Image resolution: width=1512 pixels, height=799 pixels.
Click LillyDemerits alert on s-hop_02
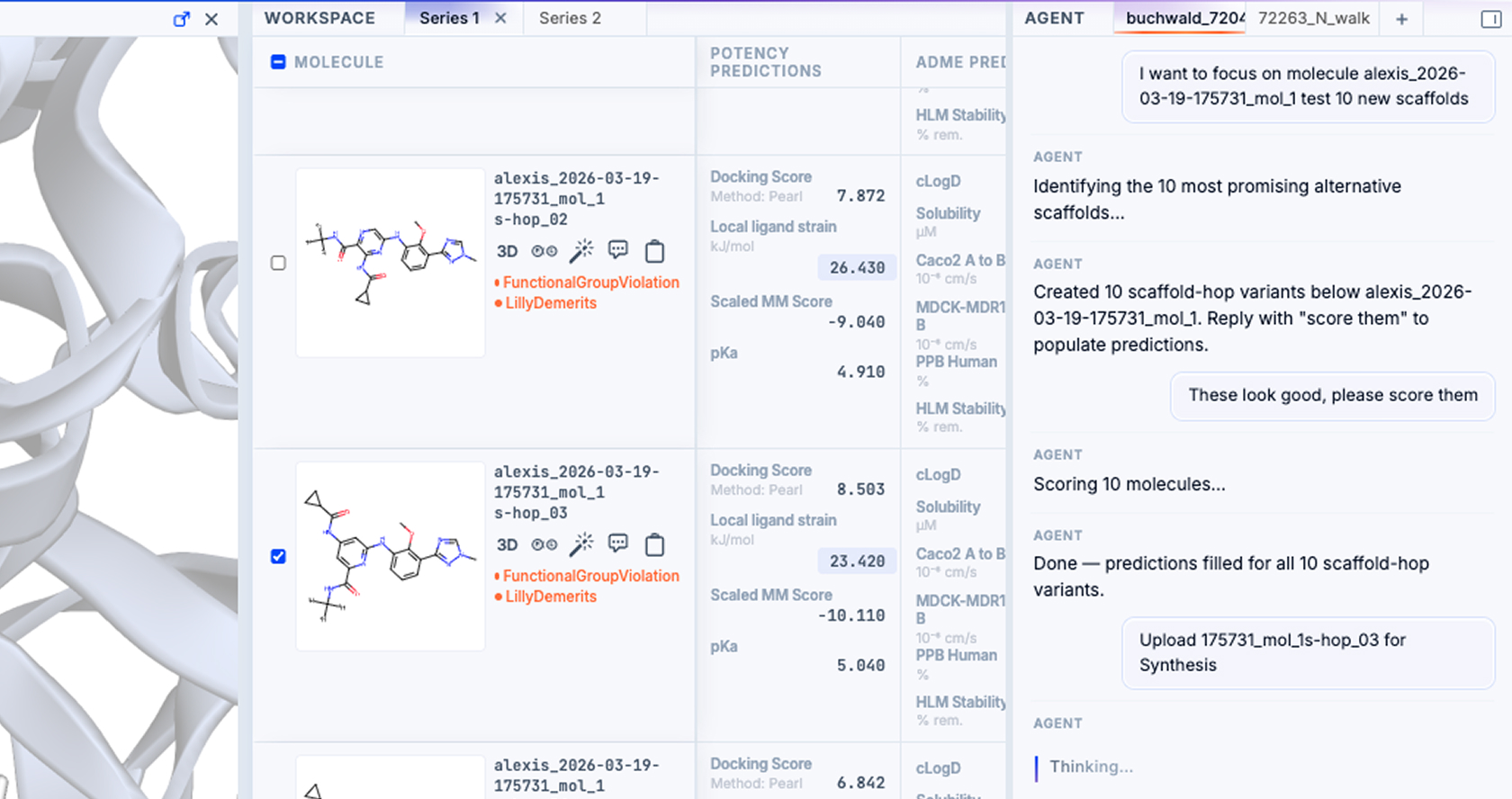pos(545,303)
